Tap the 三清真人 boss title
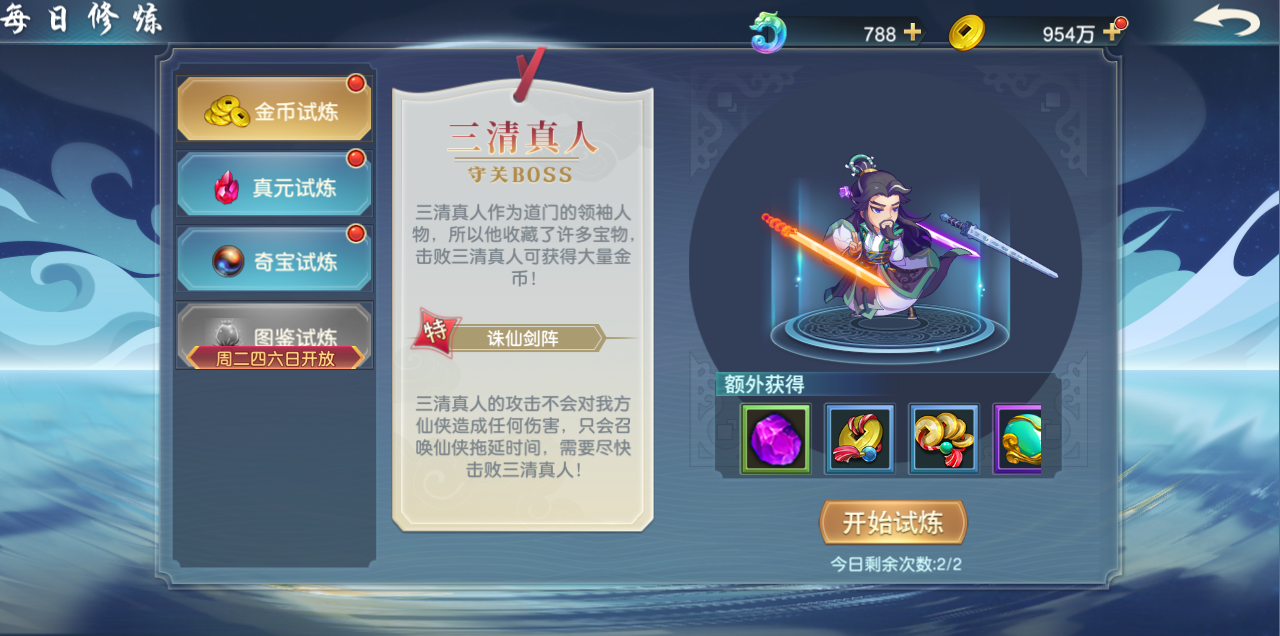 click(522, 137)
